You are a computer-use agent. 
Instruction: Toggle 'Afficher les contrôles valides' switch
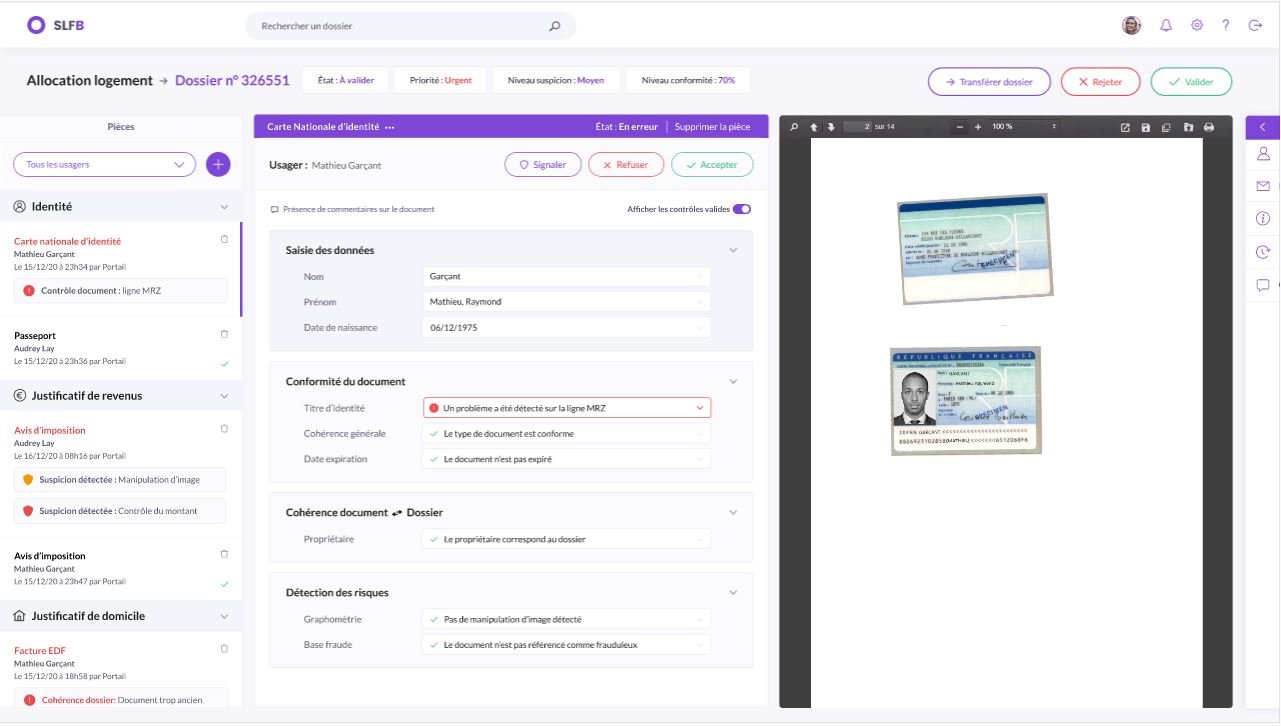(741, 209)
